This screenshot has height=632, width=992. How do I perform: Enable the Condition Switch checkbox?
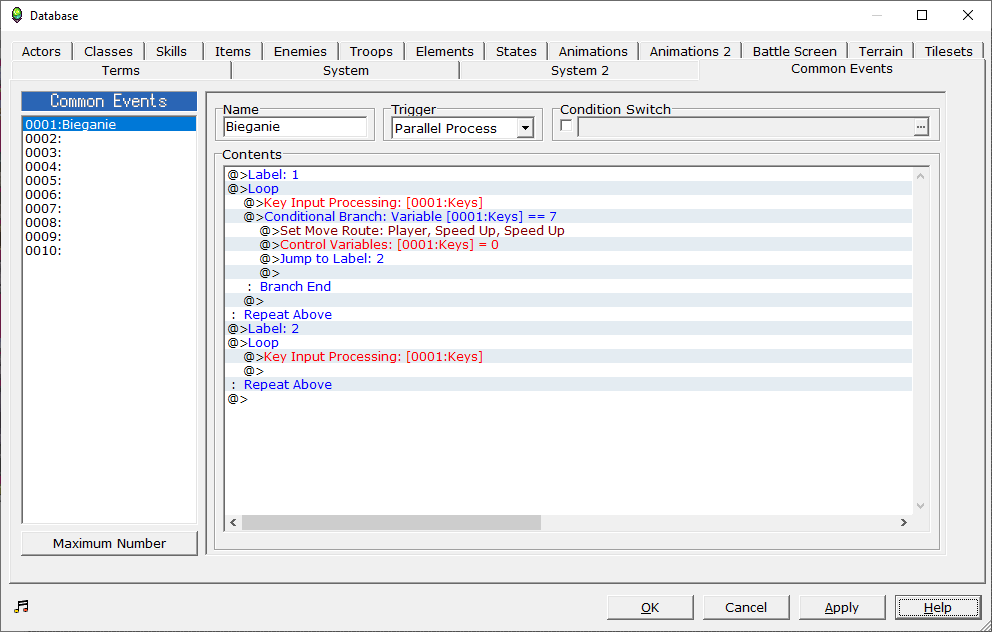tap(566, 125)
